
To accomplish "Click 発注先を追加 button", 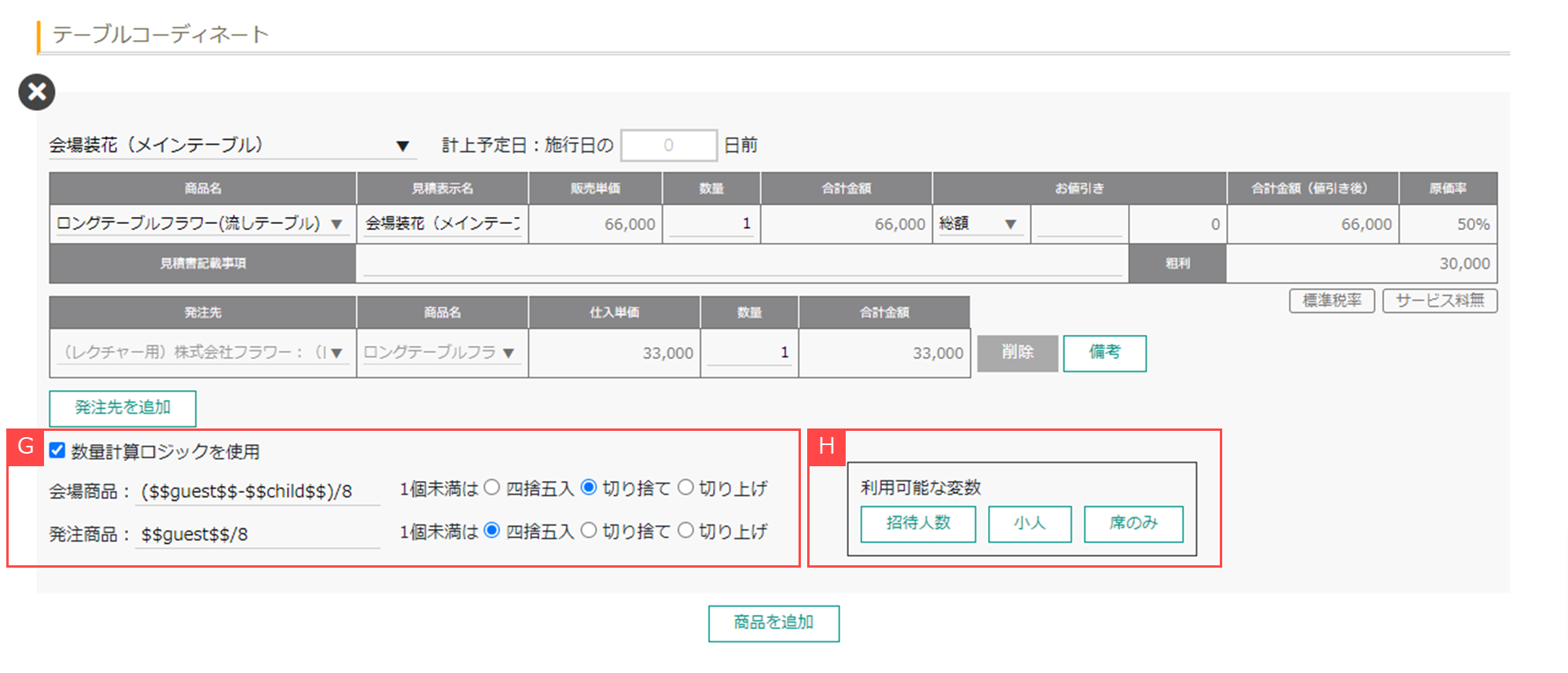I will [x=123, y=408].
